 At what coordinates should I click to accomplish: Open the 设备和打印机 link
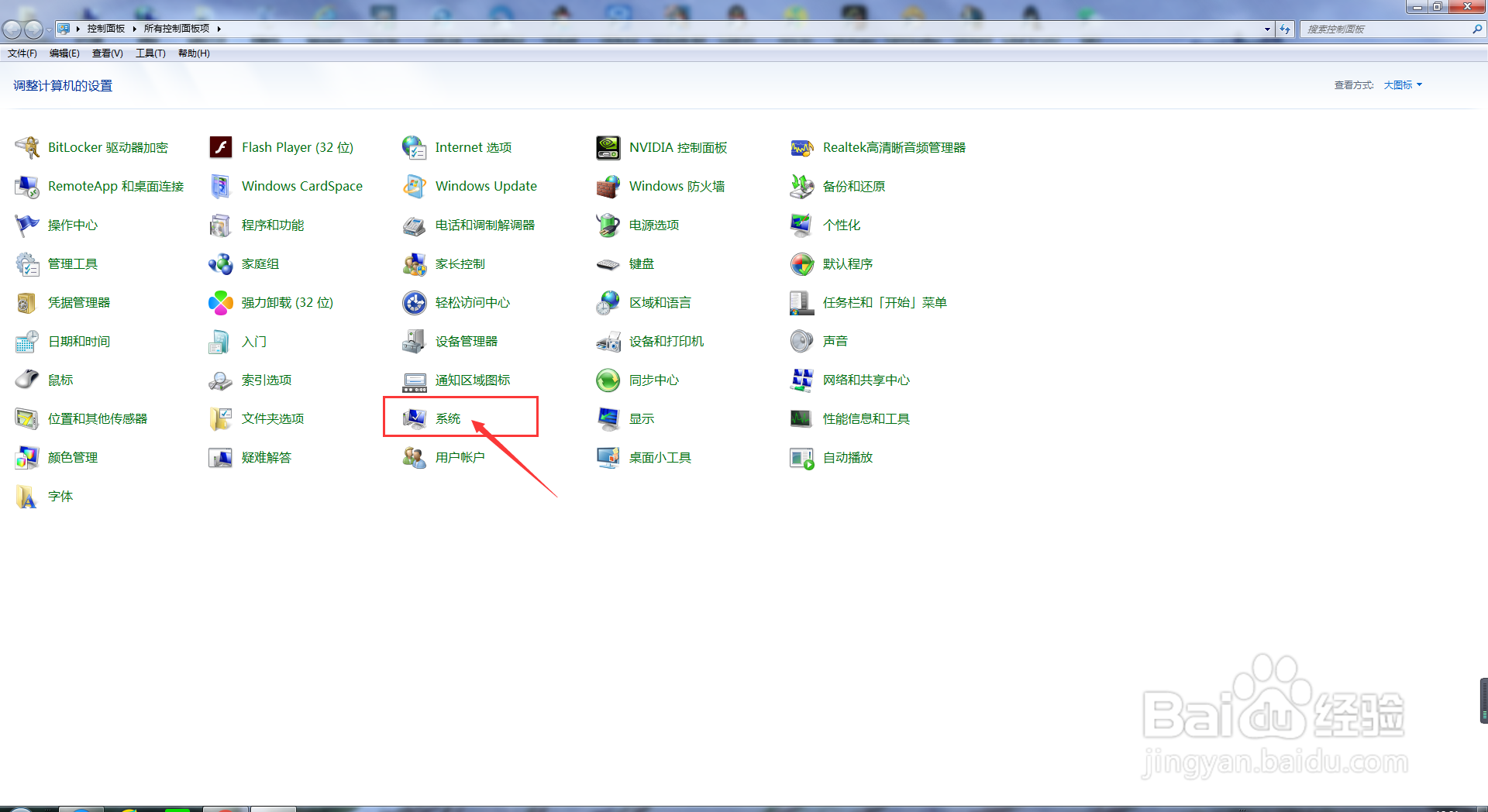click(666, 341)
